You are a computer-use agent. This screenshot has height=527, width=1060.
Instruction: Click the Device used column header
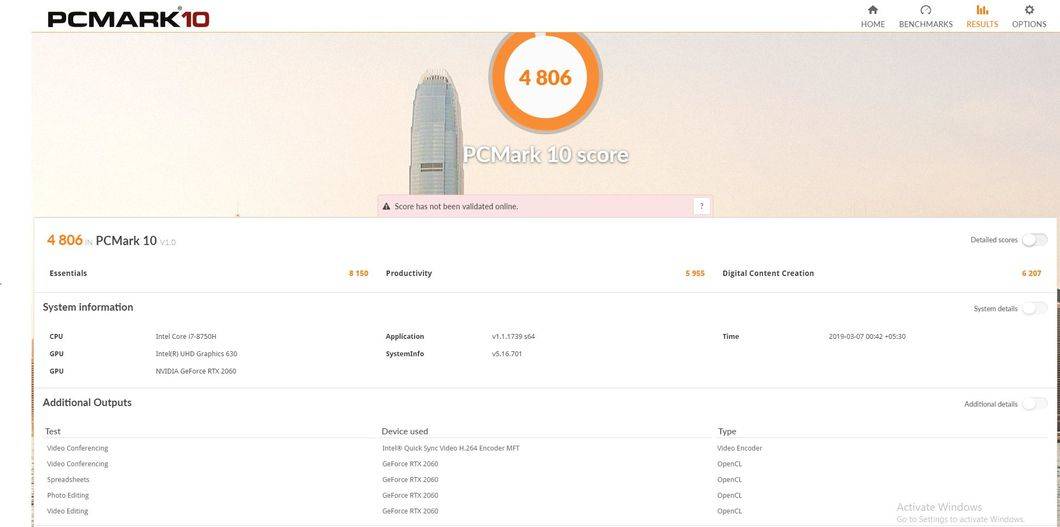pos(404,431)
